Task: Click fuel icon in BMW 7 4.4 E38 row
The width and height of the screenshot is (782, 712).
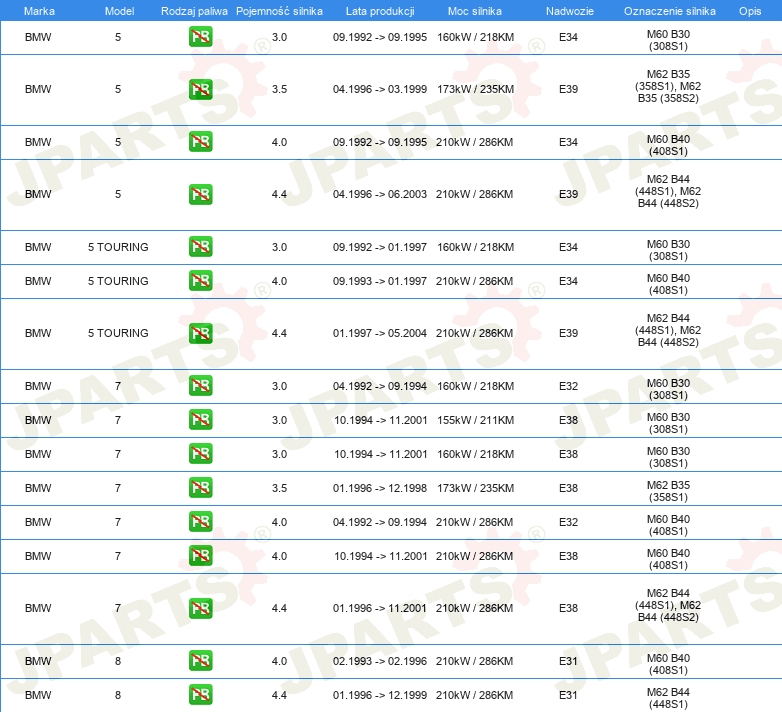Action: coord(200,608)
